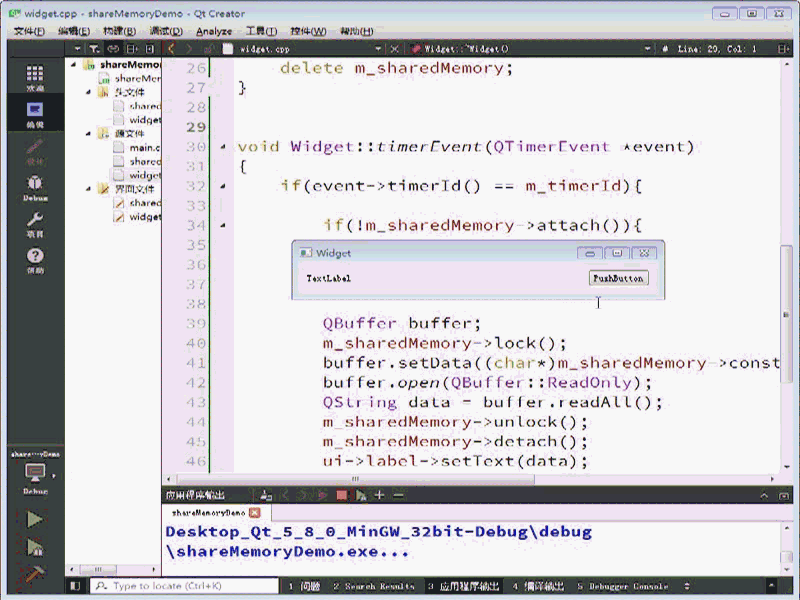Screen dimensions: 800x600
Task: Click the Type to locate input field
Action: (185, 586)
